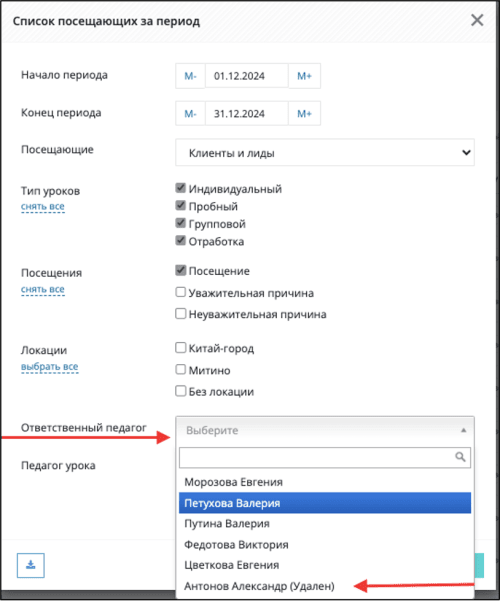Collapse the Ответственный педагог dropdown
The image size is (500, 601).
point(325,430)
